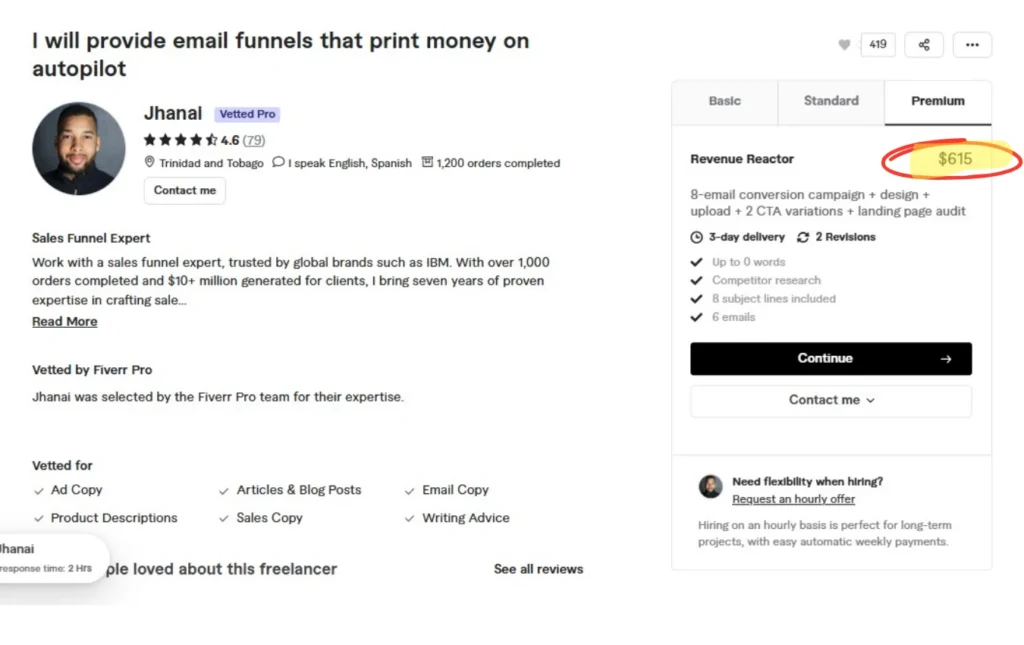This screenshot has height=645, width=1024.
Task: Expand description with Read More
Action: pyautogui.click(x=65, y=322)
